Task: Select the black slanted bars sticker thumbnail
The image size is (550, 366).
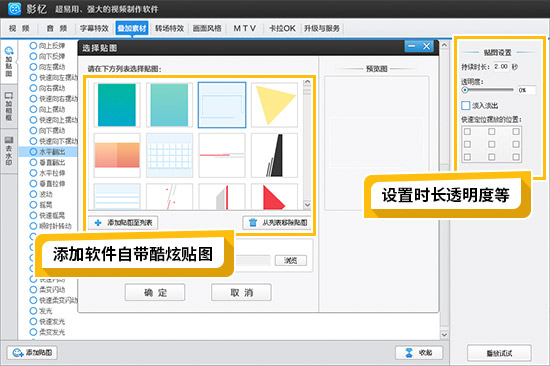Action: (x=275, y=155)
